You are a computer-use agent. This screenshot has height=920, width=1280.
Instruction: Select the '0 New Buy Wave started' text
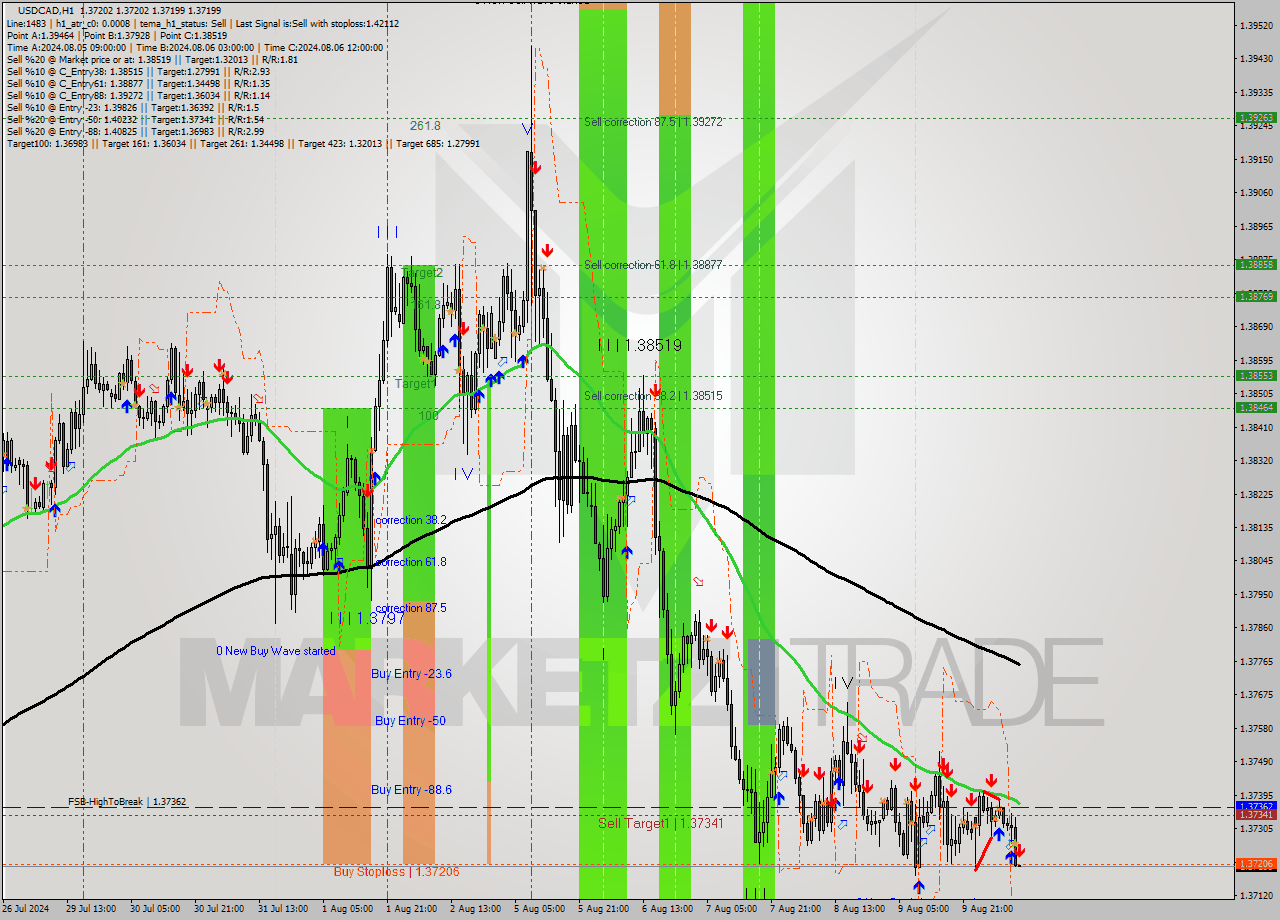click(x=276, y=651)
